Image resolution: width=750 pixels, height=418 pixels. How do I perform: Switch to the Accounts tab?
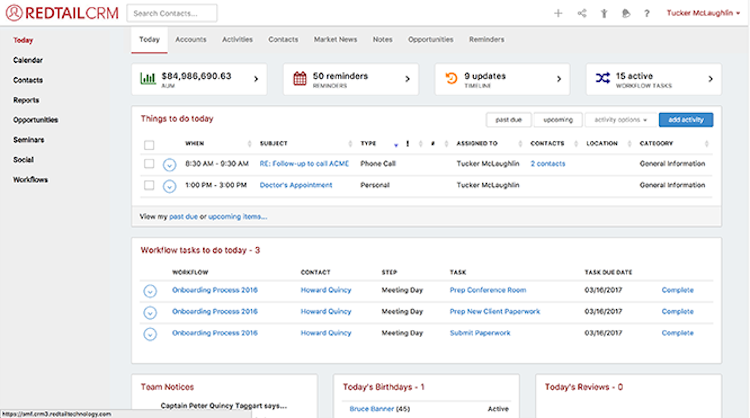191,40
